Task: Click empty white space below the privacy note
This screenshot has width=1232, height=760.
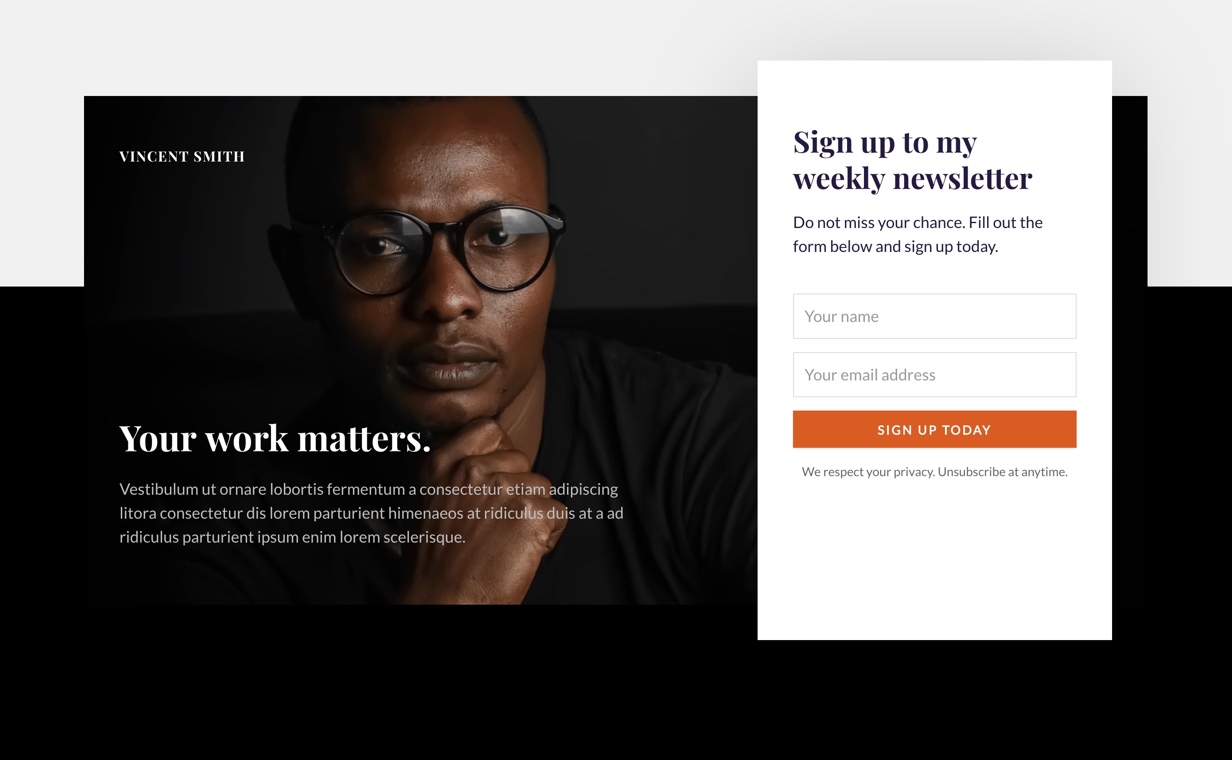Action: (934, 560)
